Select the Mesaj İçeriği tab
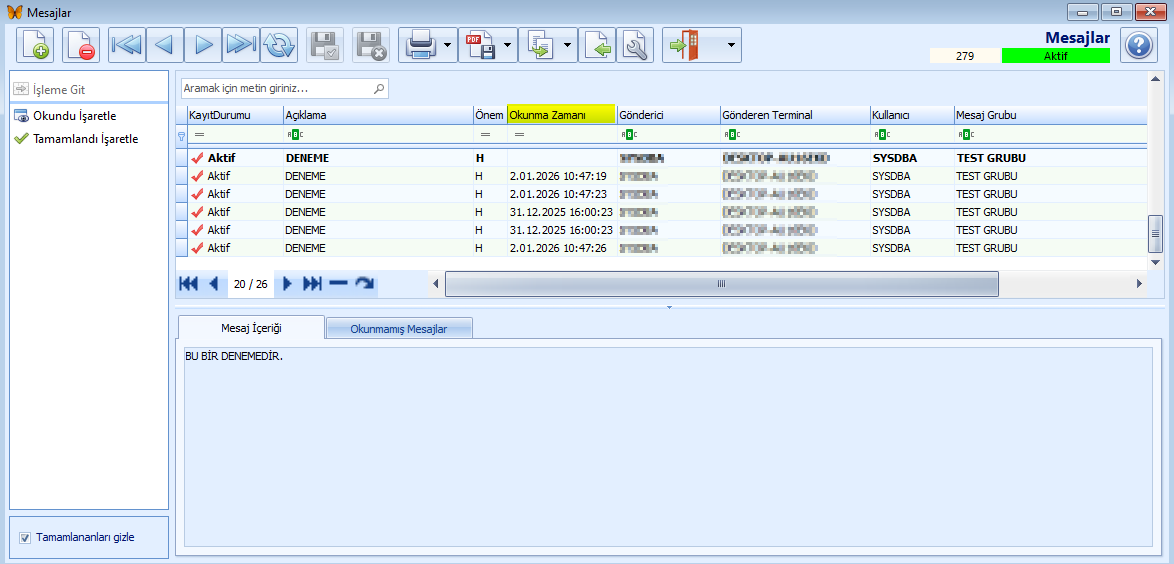 (251, 328)
